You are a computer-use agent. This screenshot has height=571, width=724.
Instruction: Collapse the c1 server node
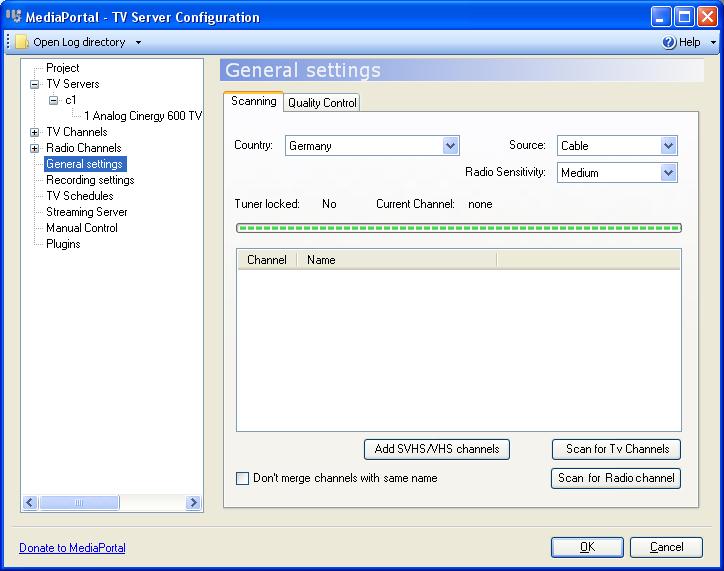pyautogui.click(x=54, y=100)
